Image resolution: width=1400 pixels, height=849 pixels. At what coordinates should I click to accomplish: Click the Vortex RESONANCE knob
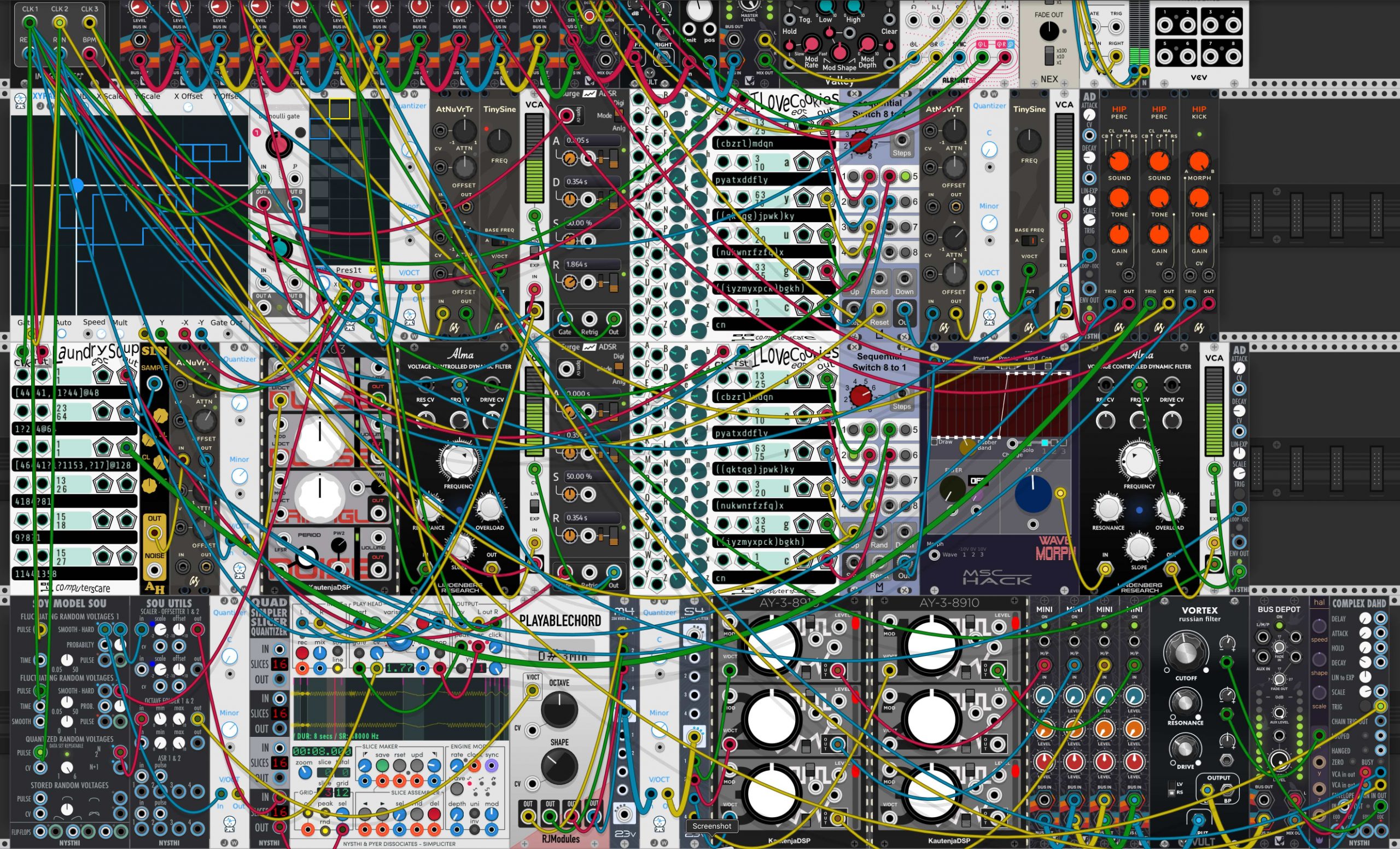1185,703
